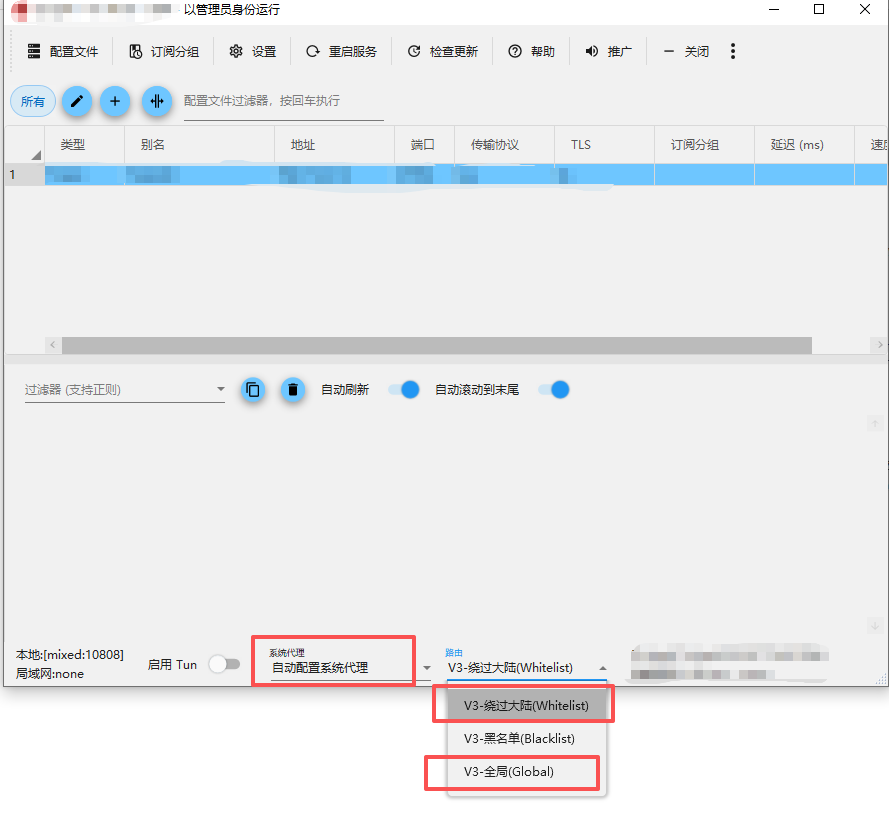Click the 检查更新 button
Screen dimensions: 889x817
coord(442,51)
